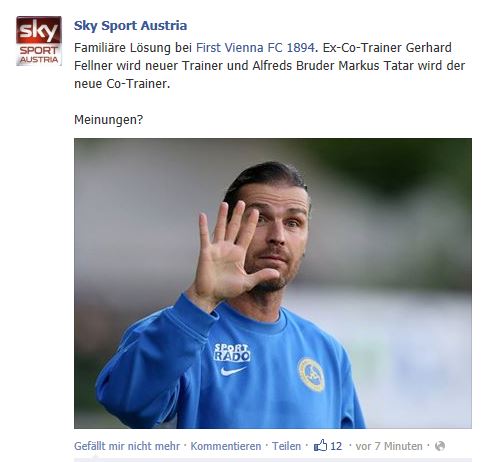Show who liked via the 12 count
The width and height of the screenshot is (501, 462).
pos(336,446)
